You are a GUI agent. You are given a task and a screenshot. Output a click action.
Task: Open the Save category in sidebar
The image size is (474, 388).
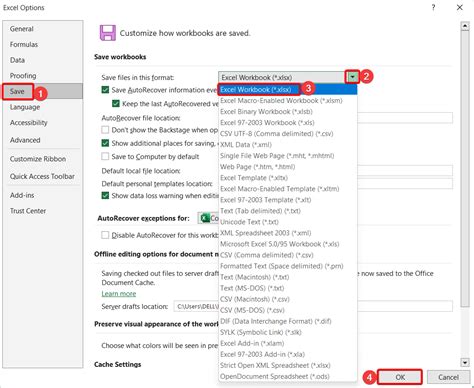[x=17, y=91]
